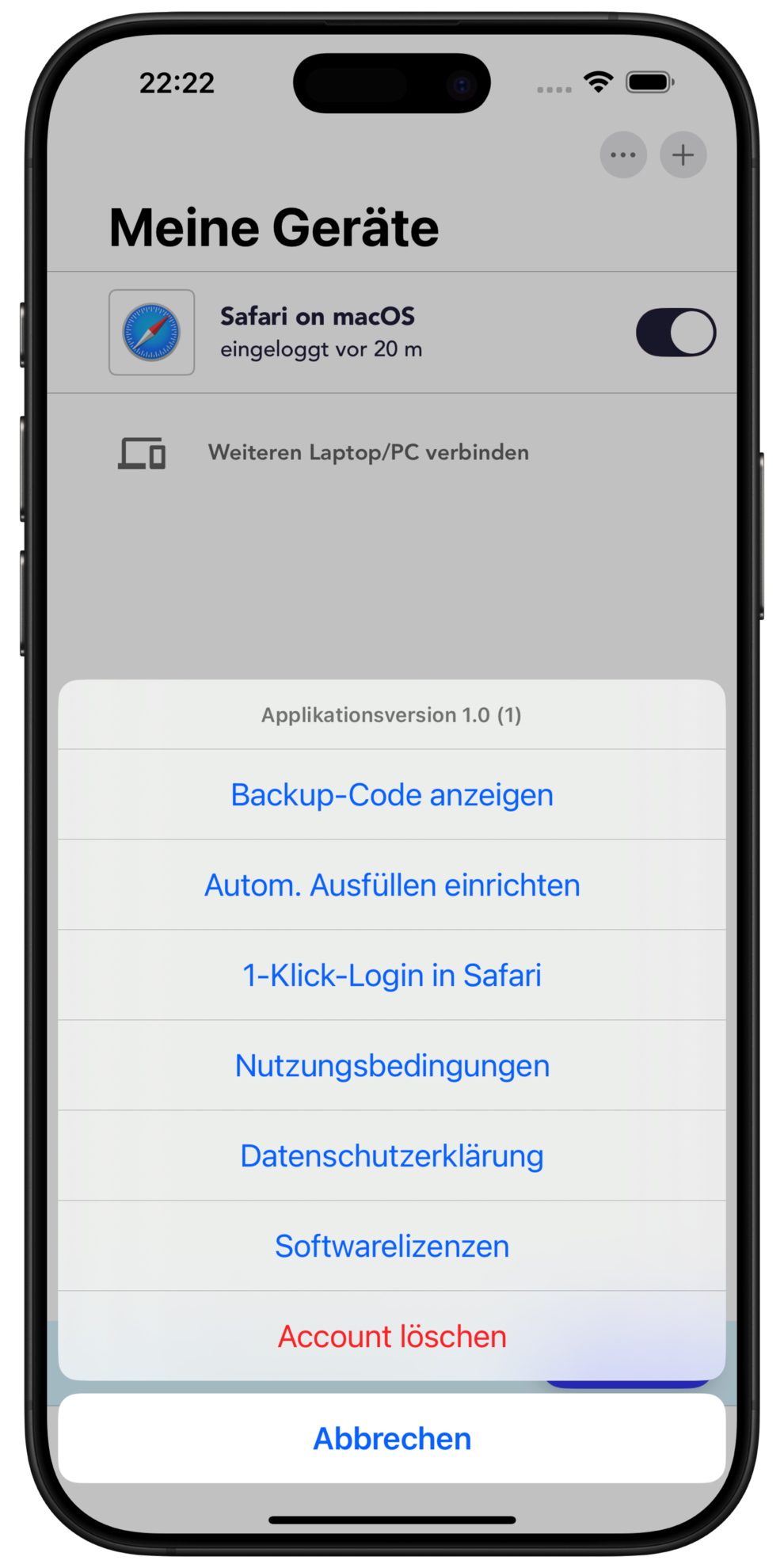Screen dimensions: 784x1568
Task: Tap Weiteren Laptop/PC verbinden
Action: [368, 452]
